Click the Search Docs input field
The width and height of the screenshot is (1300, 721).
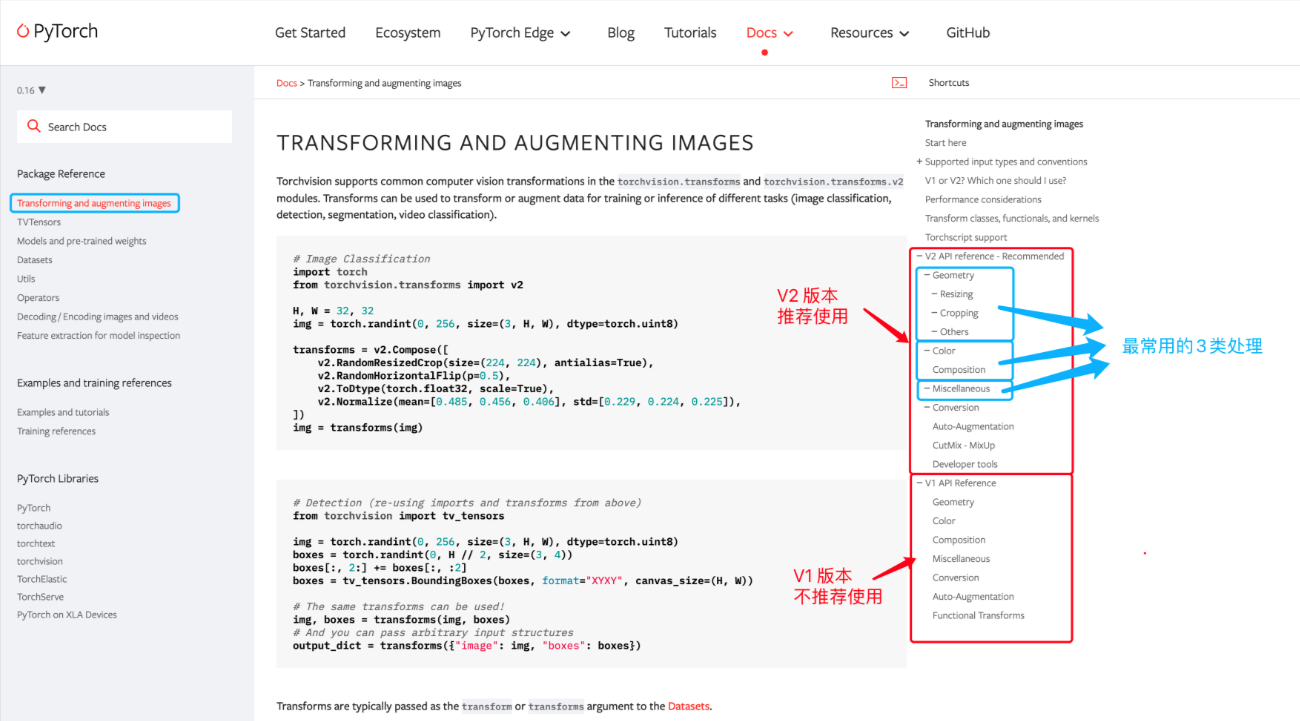coord(124,127)
